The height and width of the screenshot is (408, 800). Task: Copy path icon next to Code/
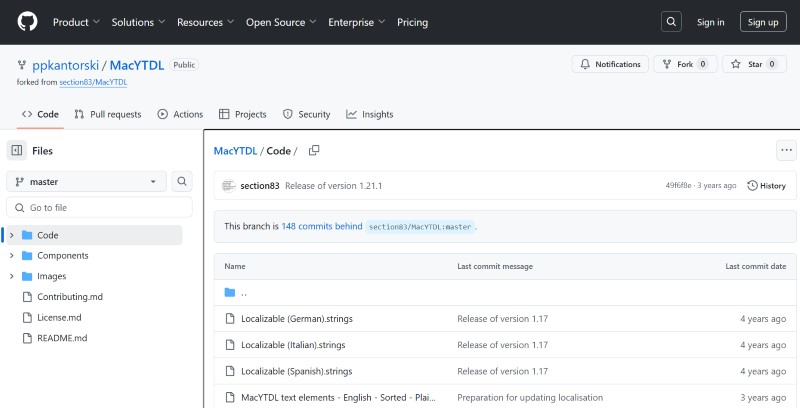pos(314,150)
